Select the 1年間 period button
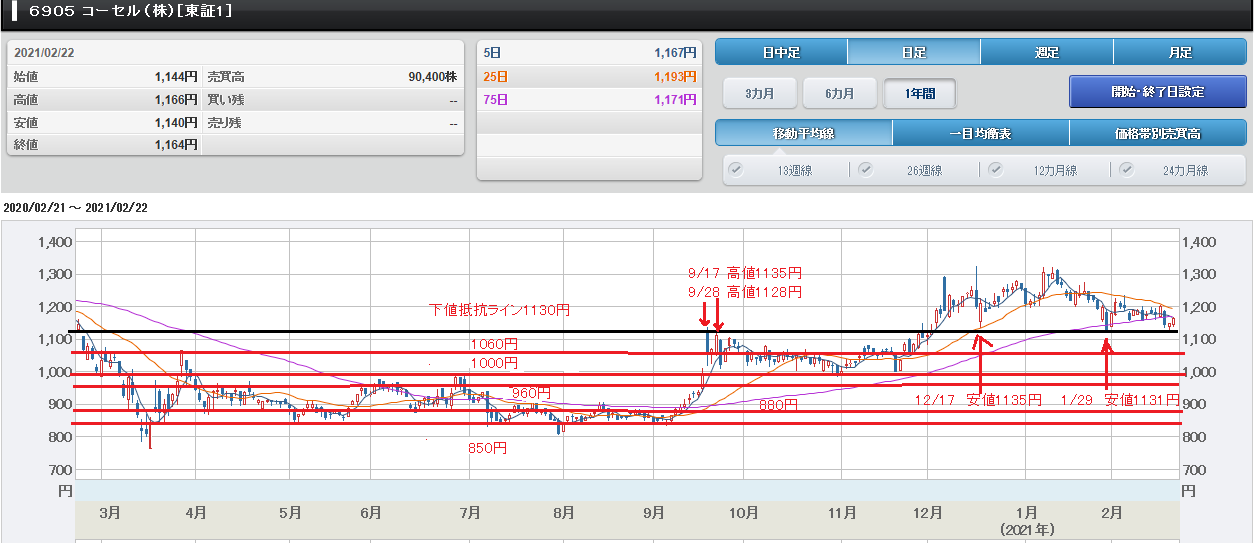 [x=920, y=93]
